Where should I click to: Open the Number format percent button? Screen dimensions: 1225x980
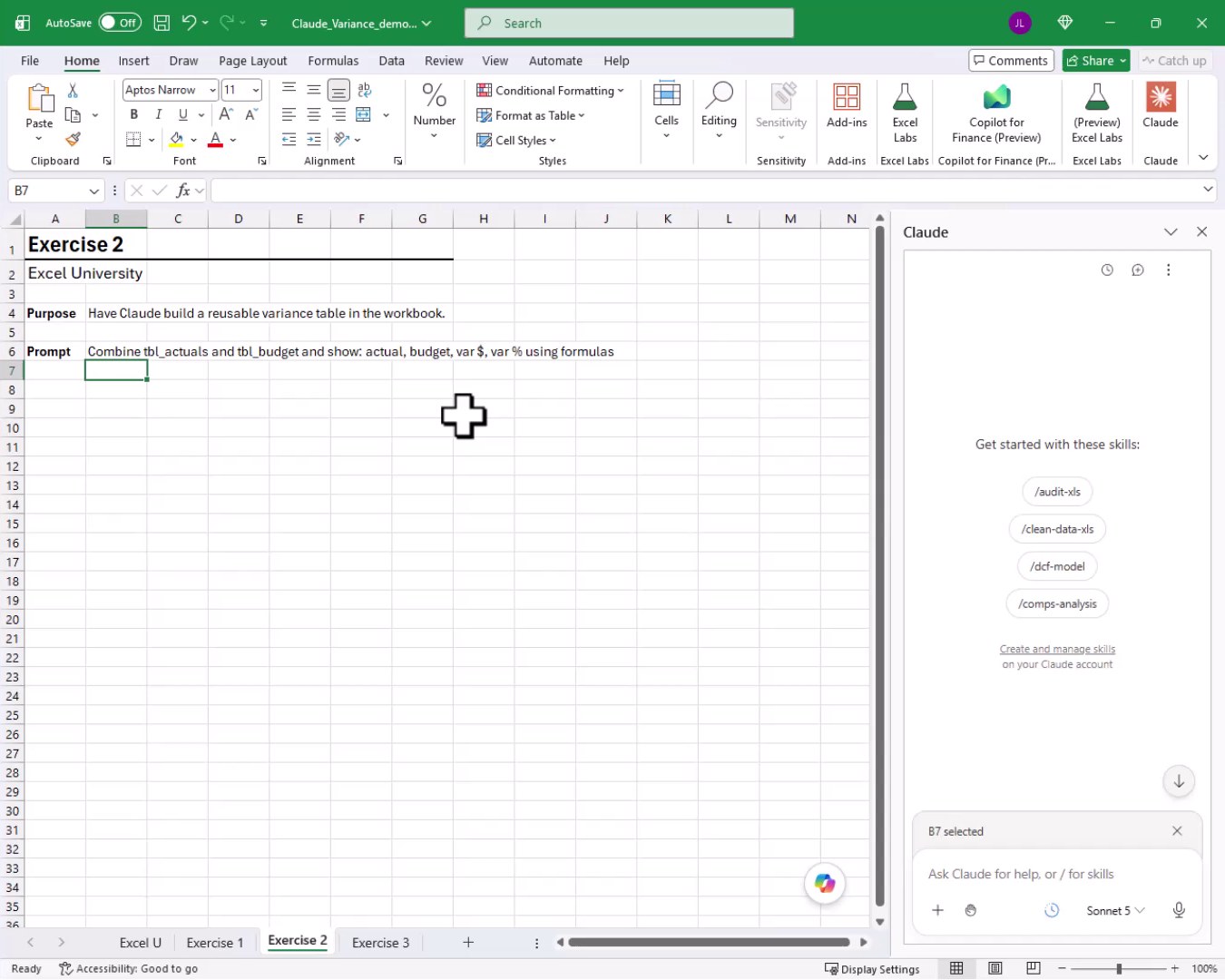pyautogui.click(x=434, y=109)
